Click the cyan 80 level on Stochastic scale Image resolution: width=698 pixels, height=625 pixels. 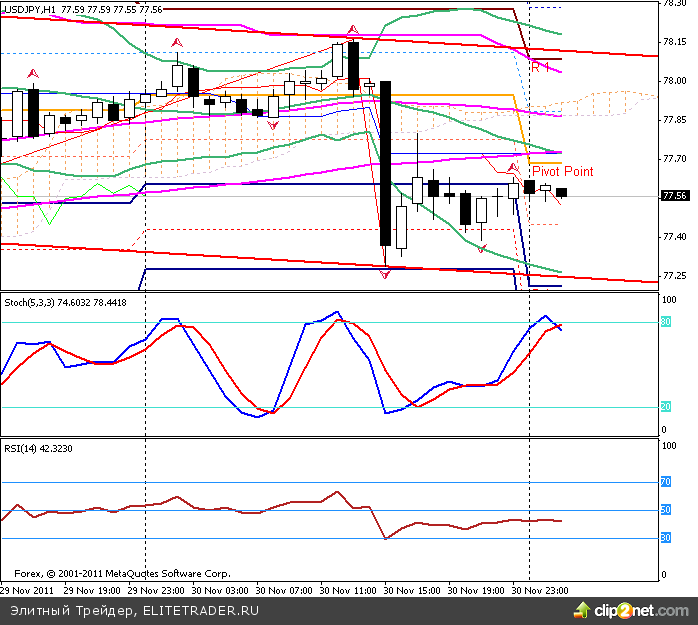tap(665, 322)
